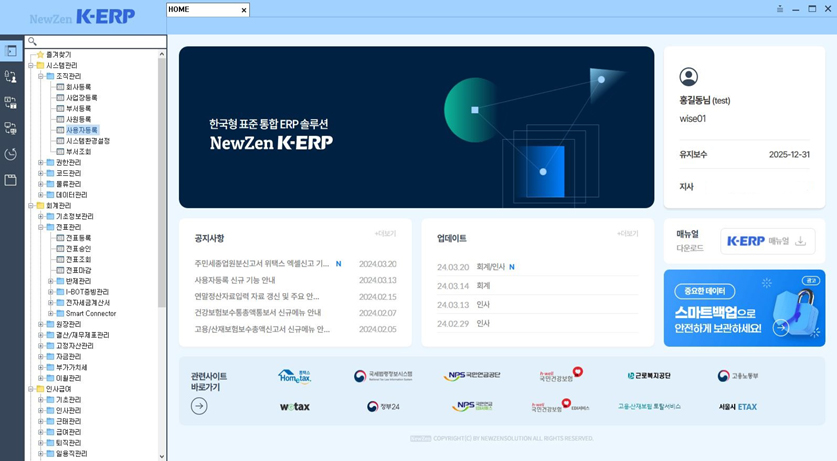Expand the 권한관리 tree folder

(x=41, y=162)
